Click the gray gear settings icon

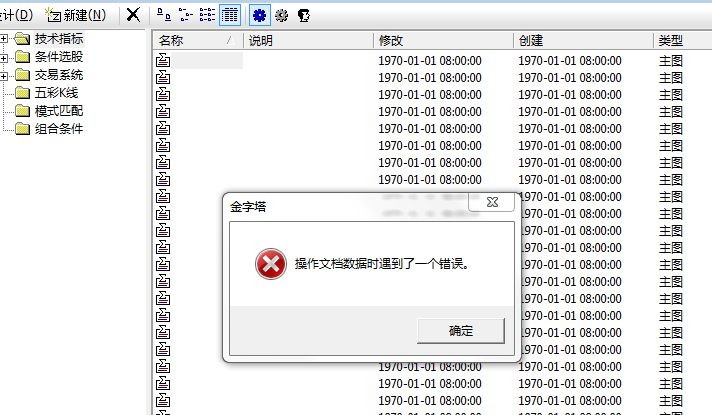[282, 15]
